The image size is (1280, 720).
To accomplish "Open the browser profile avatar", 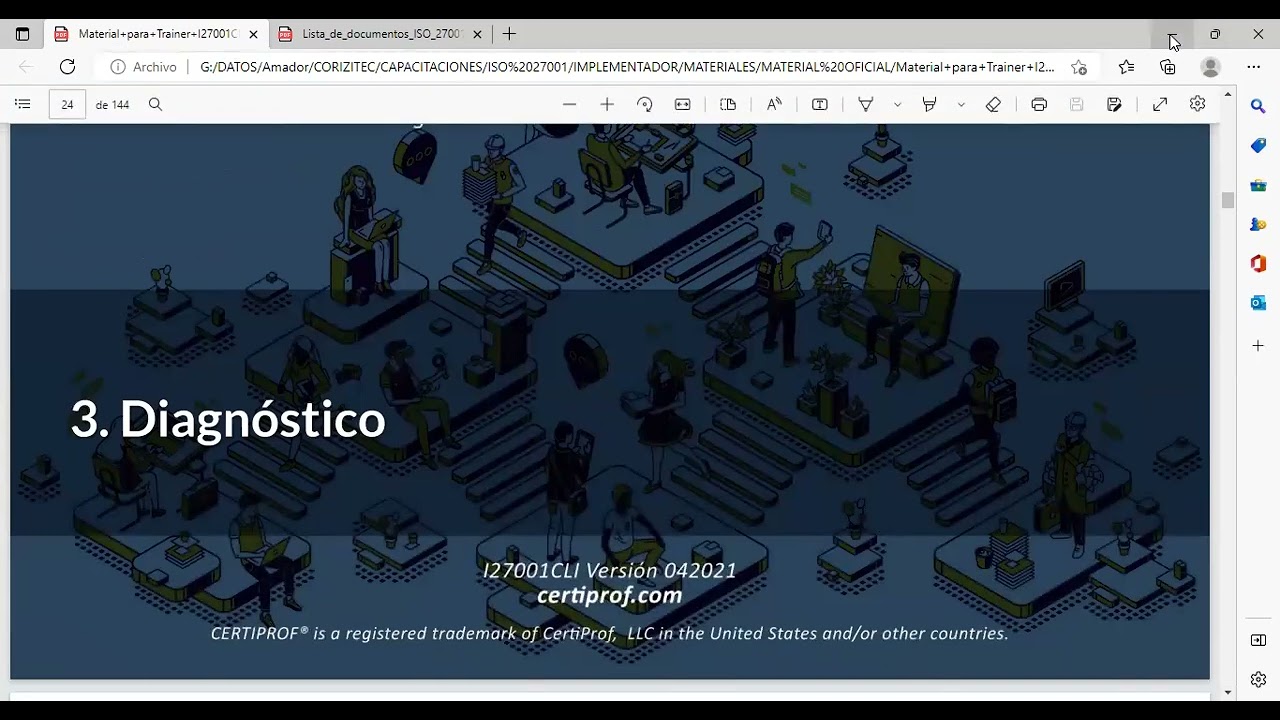I will [1210, 67].
